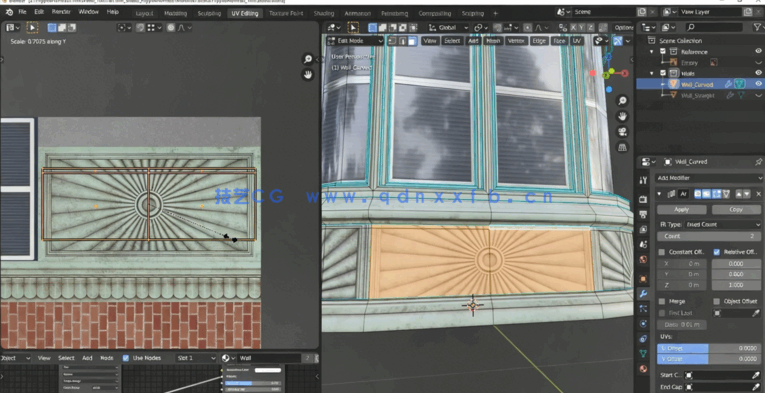The width and height of the screenshot is (765, 393).
Task: Open the View menu in 3D viewport
Action: [x=429, y=41]
